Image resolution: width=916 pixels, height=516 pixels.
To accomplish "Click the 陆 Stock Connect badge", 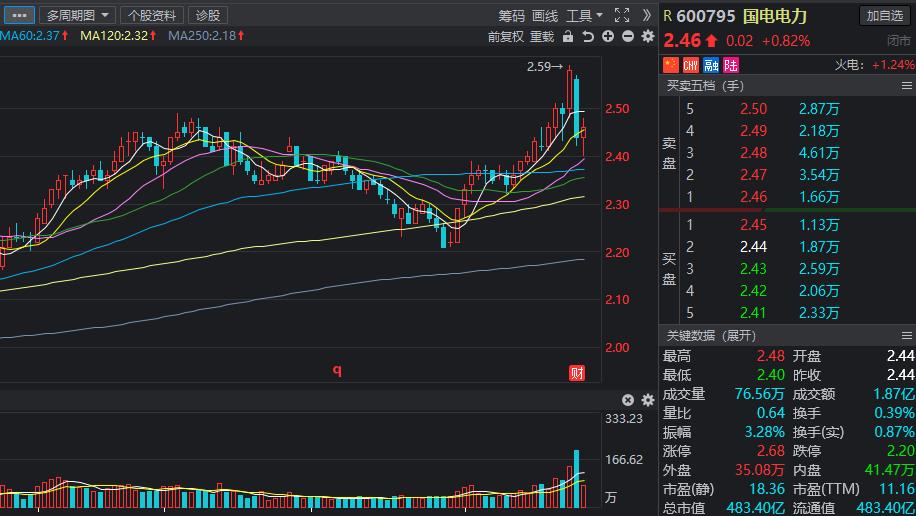I will click(731, 64).
